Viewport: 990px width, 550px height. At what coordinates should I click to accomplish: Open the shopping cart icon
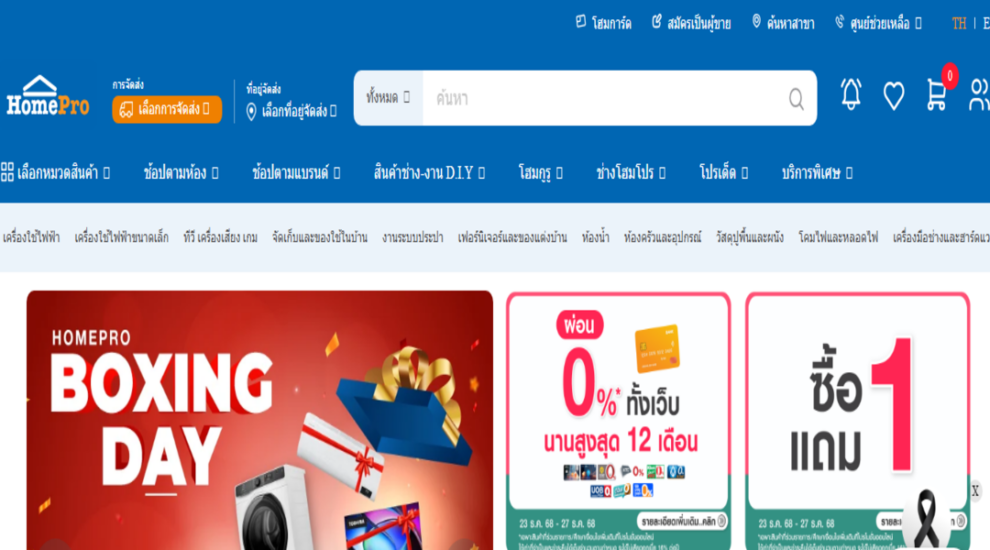coord(936,95)
